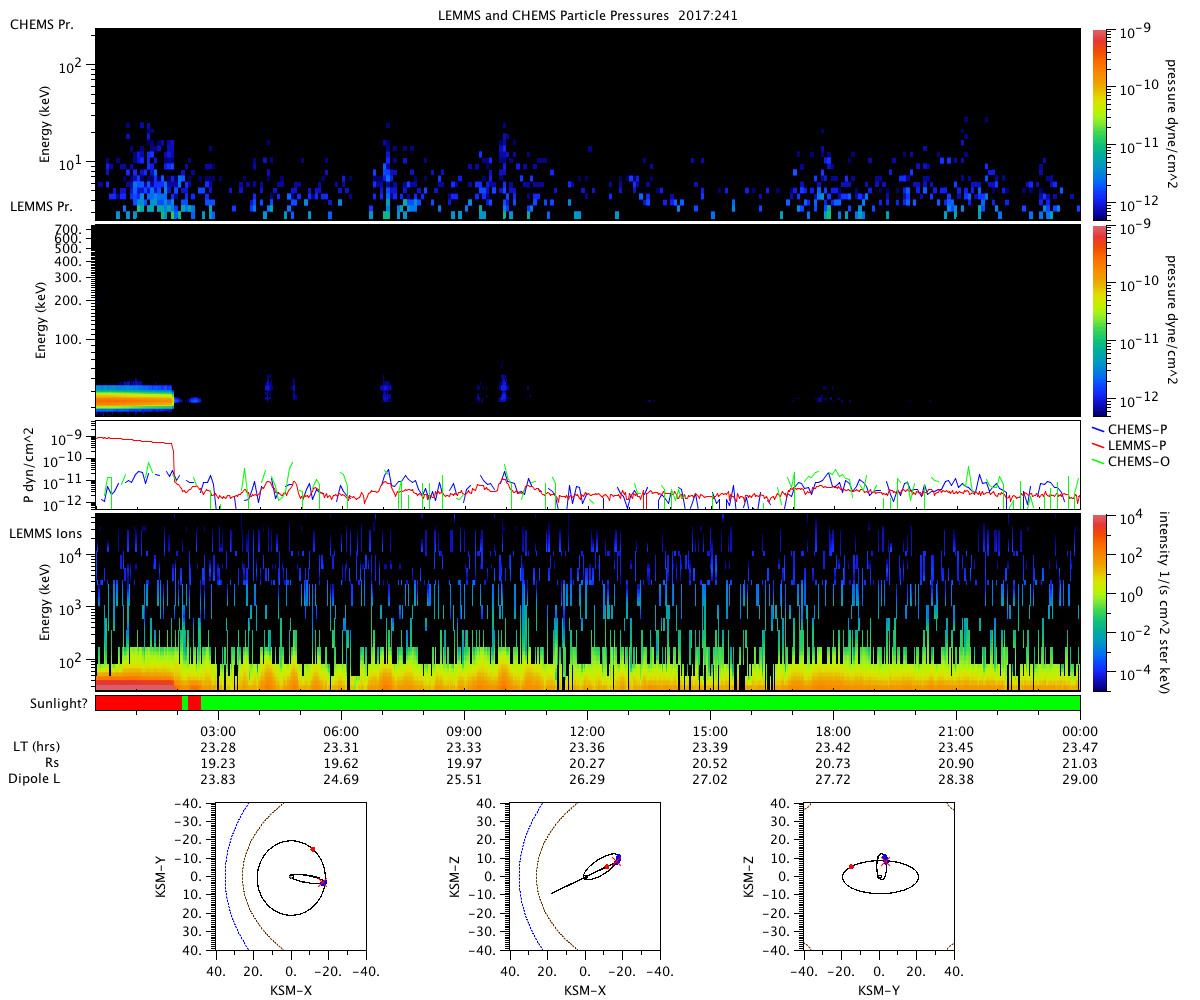This screenshot has height=1000, width=1200.
Task: Open the KSM-X versus KSM-Y orbit plot
Action: click(x=291, y=876)
